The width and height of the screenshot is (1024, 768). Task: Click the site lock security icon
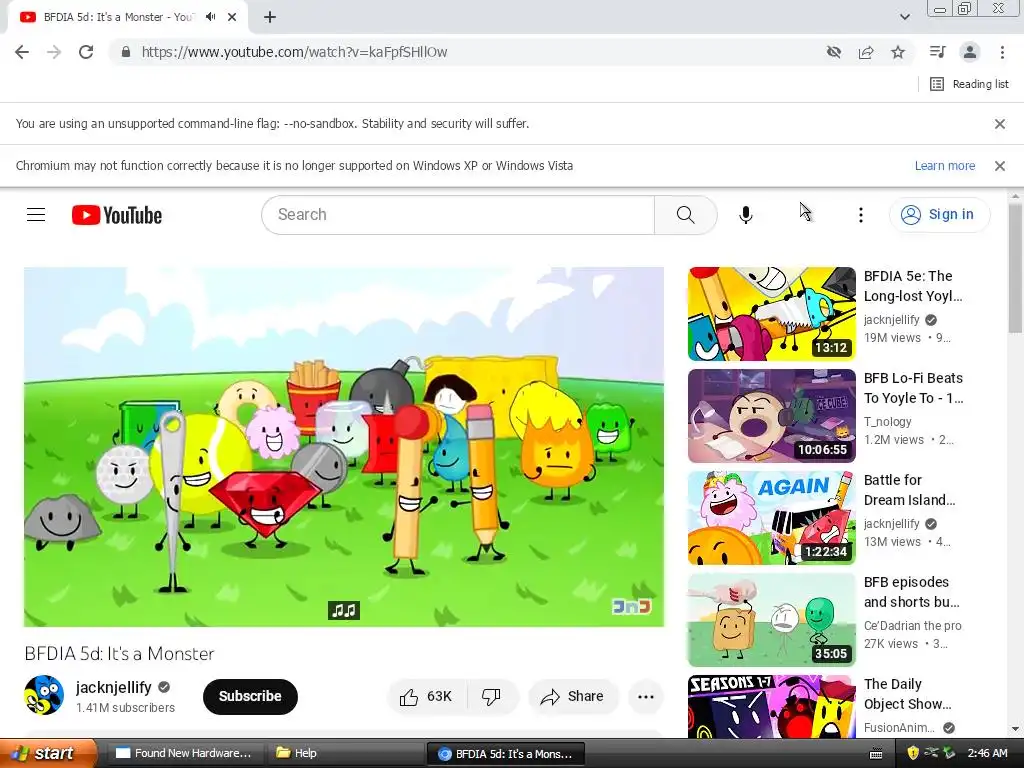[126, 52]
